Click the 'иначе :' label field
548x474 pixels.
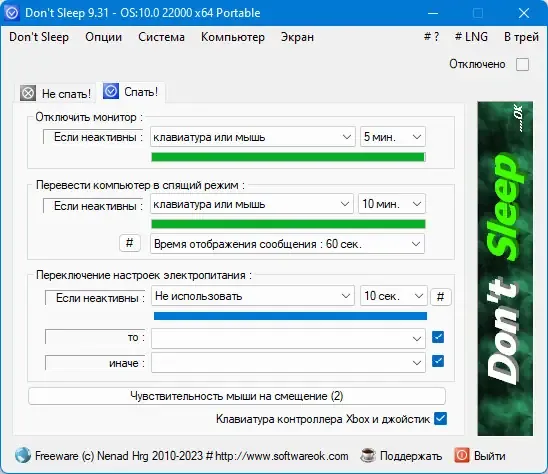click(95, 363)
